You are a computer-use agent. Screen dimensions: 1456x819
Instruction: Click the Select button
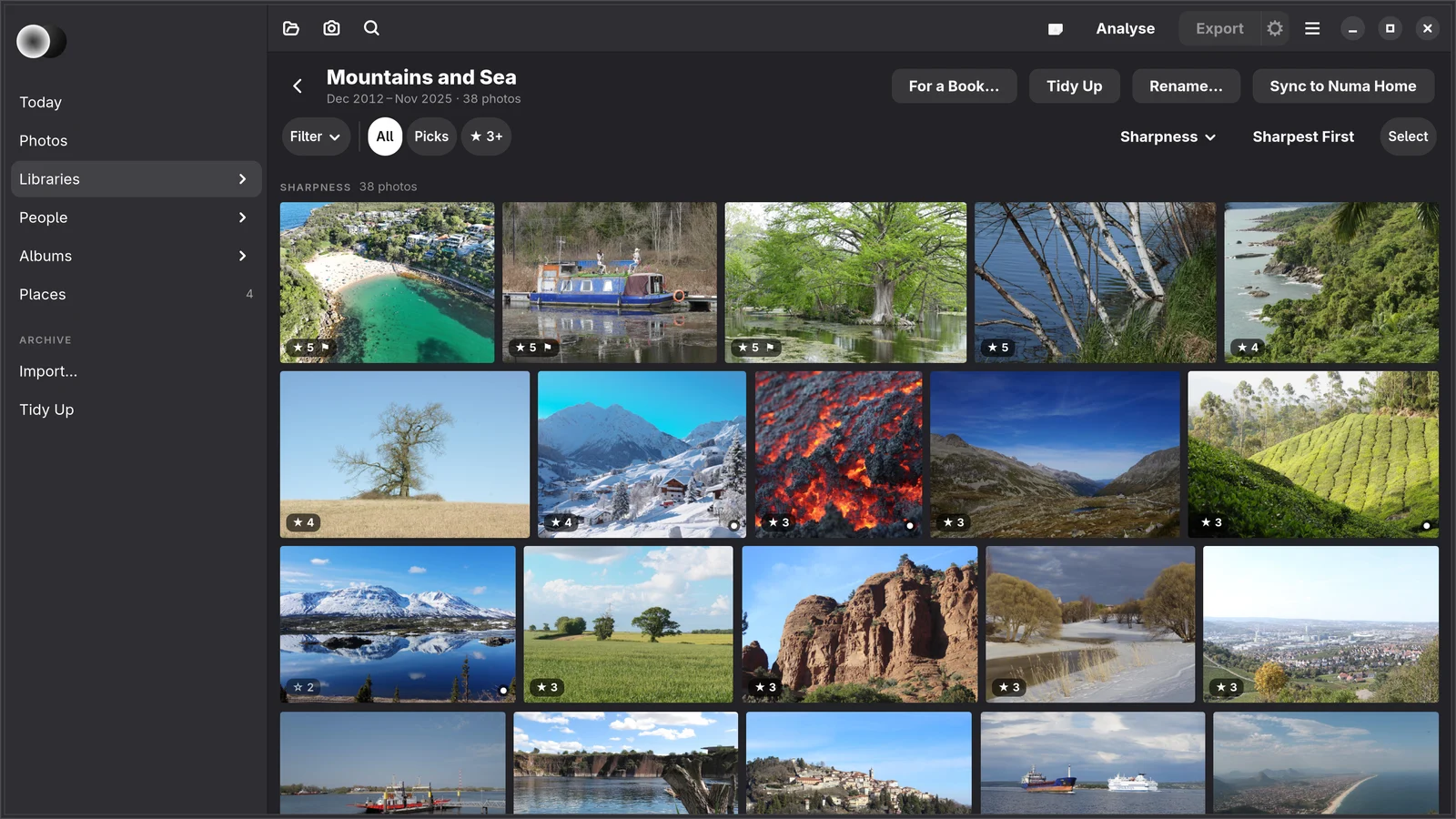tap(1408, 136)
